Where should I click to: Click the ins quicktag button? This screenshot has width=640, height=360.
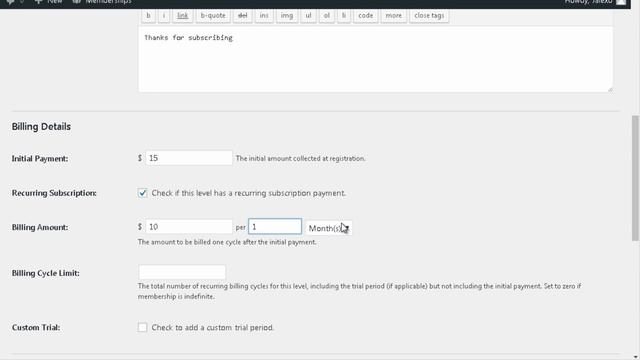pyautogui.click(x=264, y=16)
